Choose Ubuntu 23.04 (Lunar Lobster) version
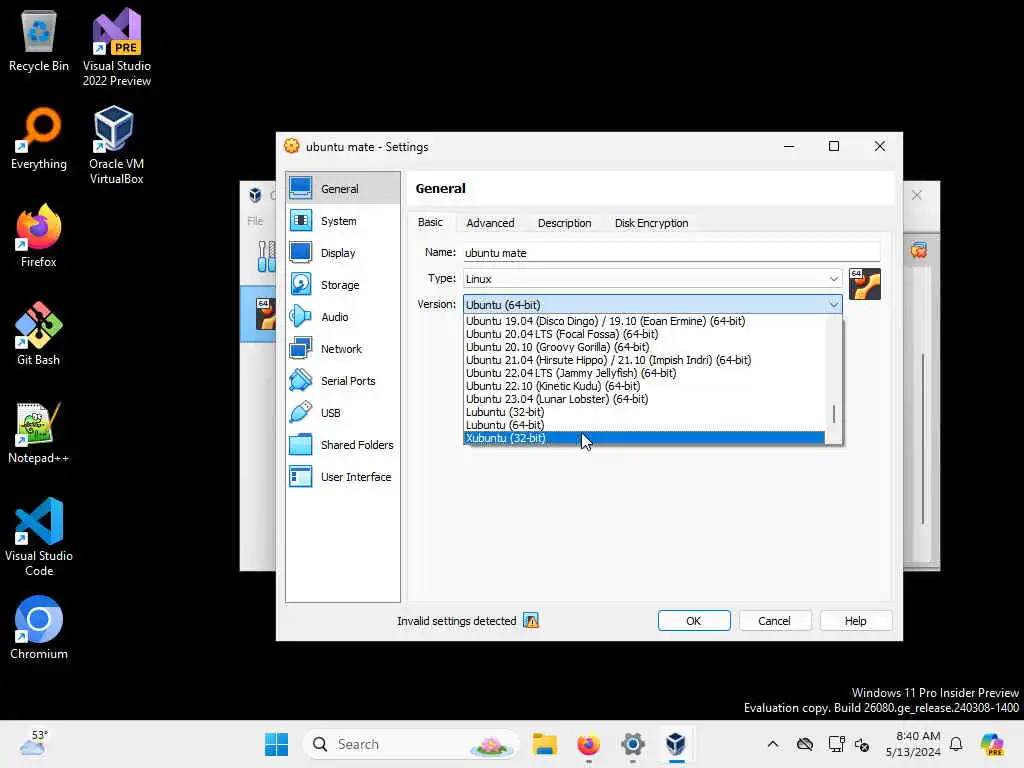1024x768 pixels. pyautogui.click(x=644, y=399)
